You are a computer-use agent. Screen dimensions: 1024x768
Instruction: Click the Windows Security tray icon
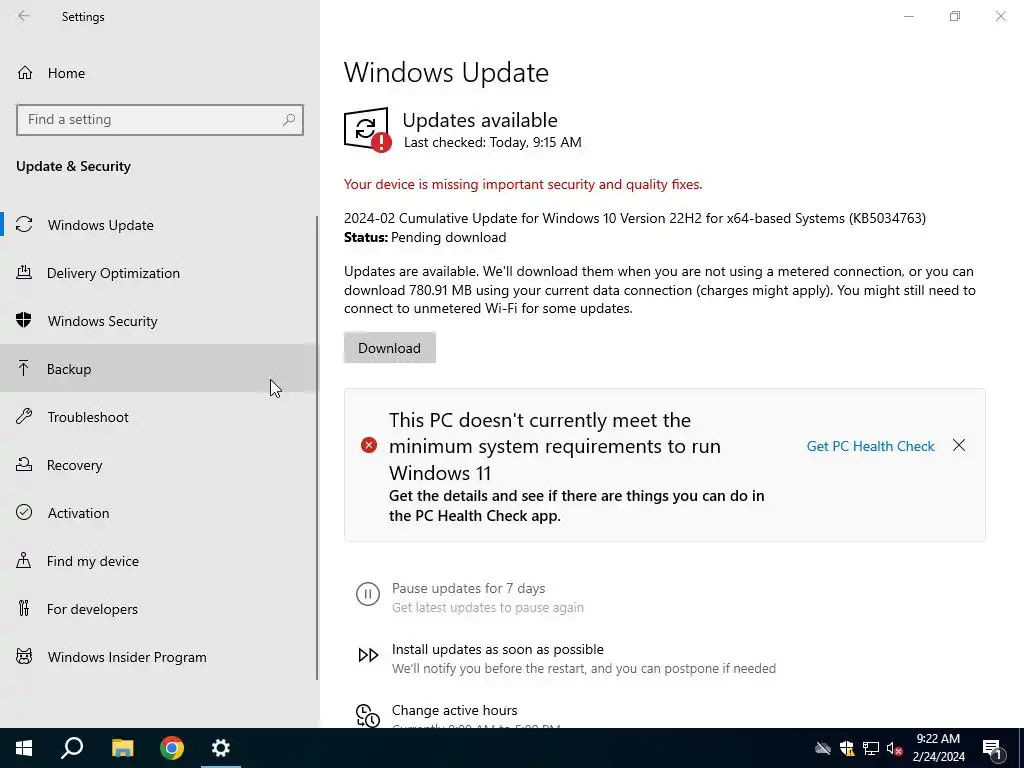click(847, 748)
